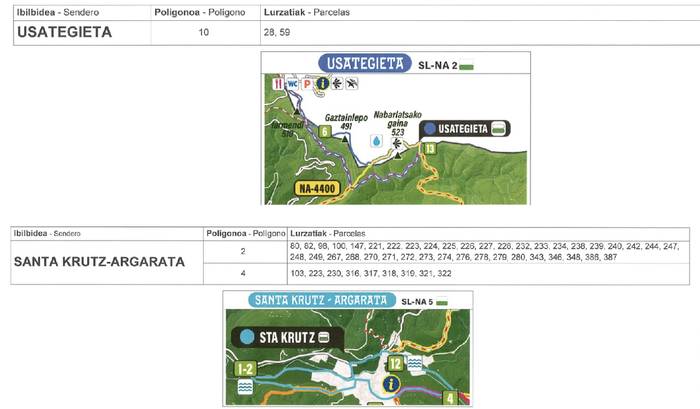The width and height of the screenshot is (700, 409).
Task: Click the green mark beside SL-NA 5
Action: pyautogui.click(x=442, y=303)
